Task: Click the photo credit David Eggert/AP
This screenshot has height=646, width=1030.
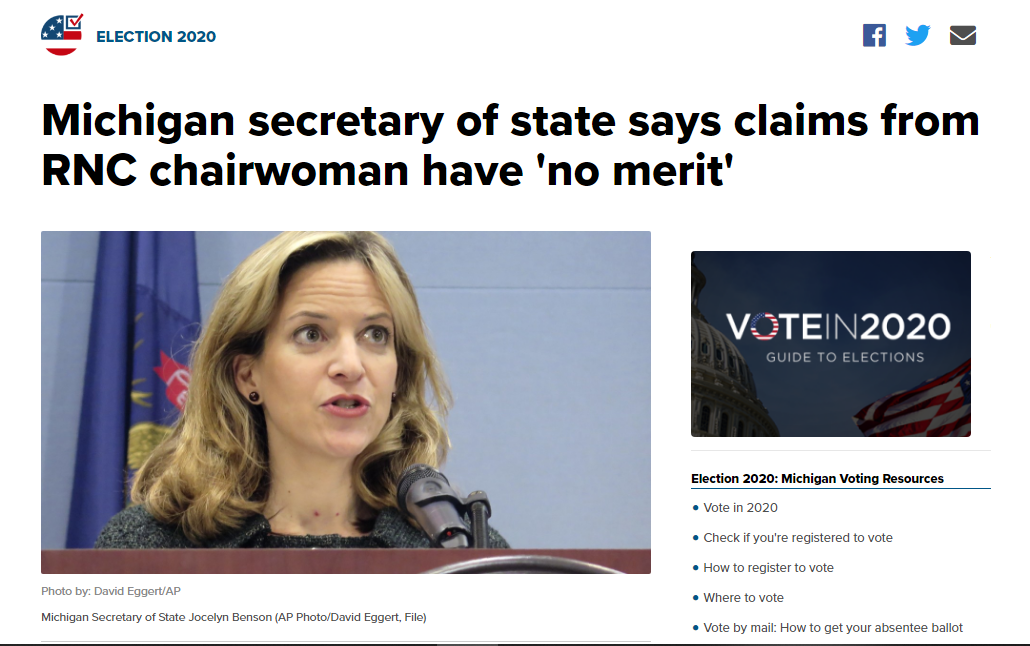Action: [110, 591]
